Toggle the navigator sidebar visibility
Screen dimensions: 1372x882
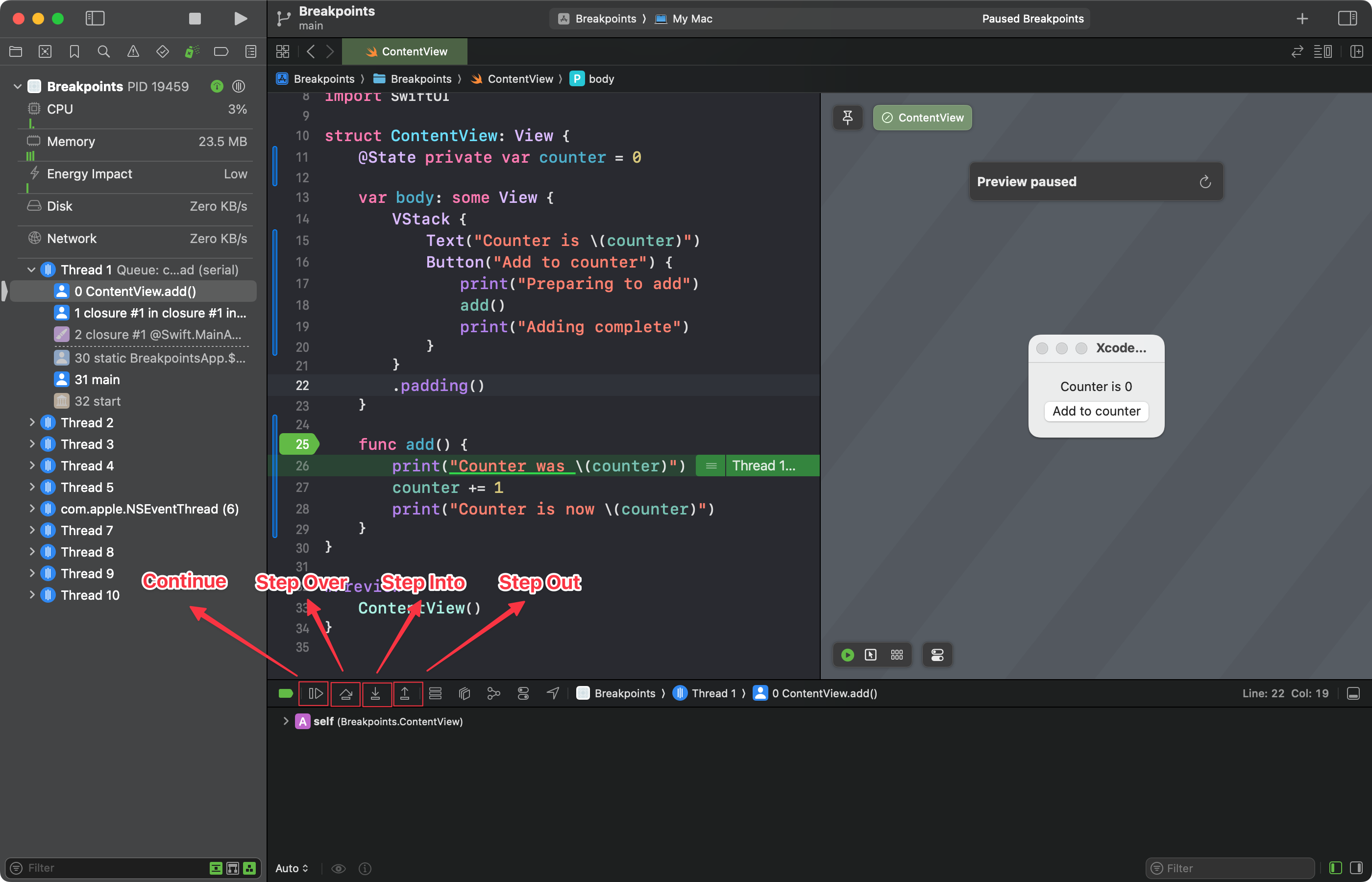[95, 18]
